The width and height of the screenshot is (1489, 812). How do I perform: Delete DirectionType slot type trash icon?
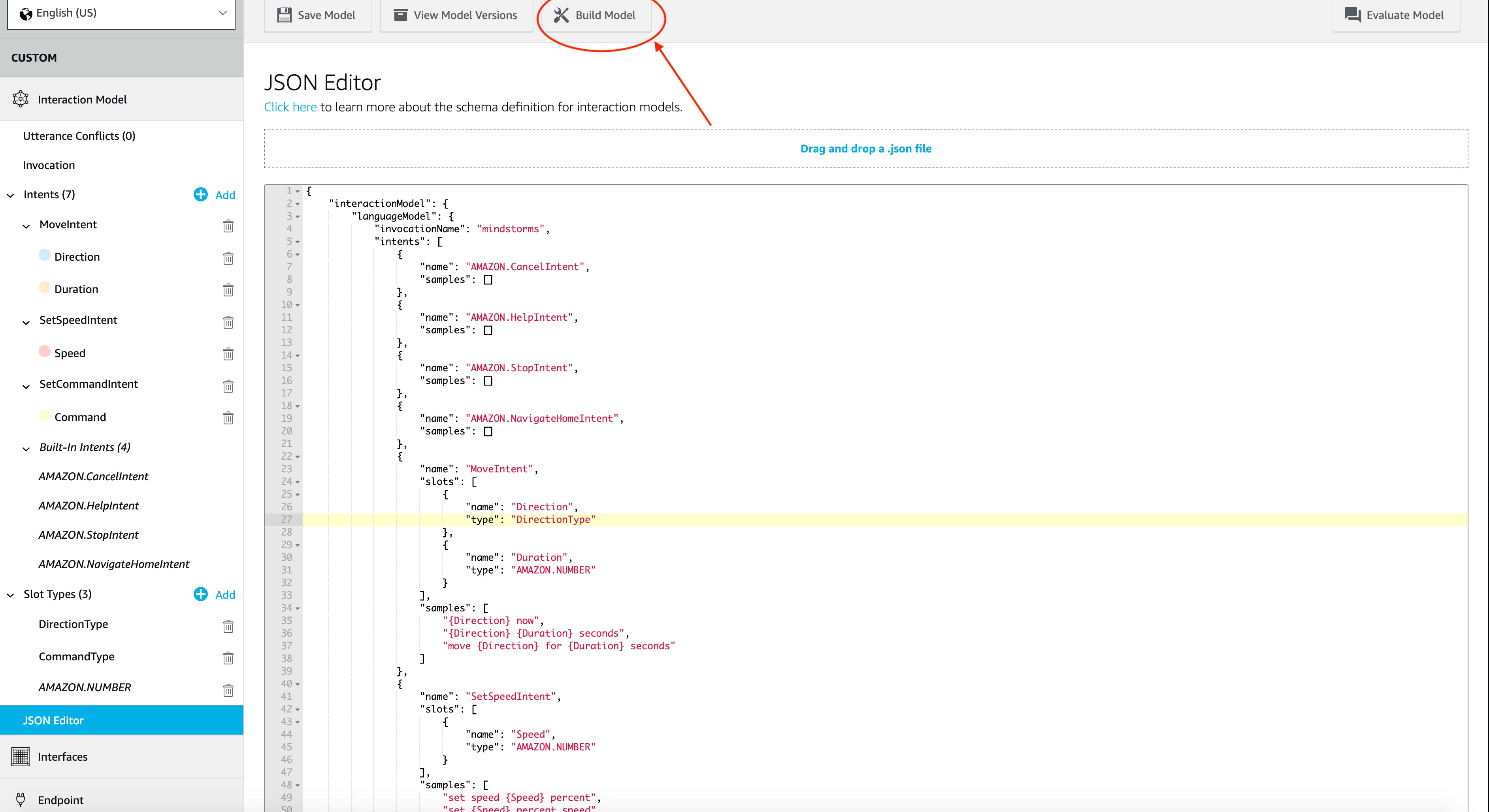coord(228,626)
